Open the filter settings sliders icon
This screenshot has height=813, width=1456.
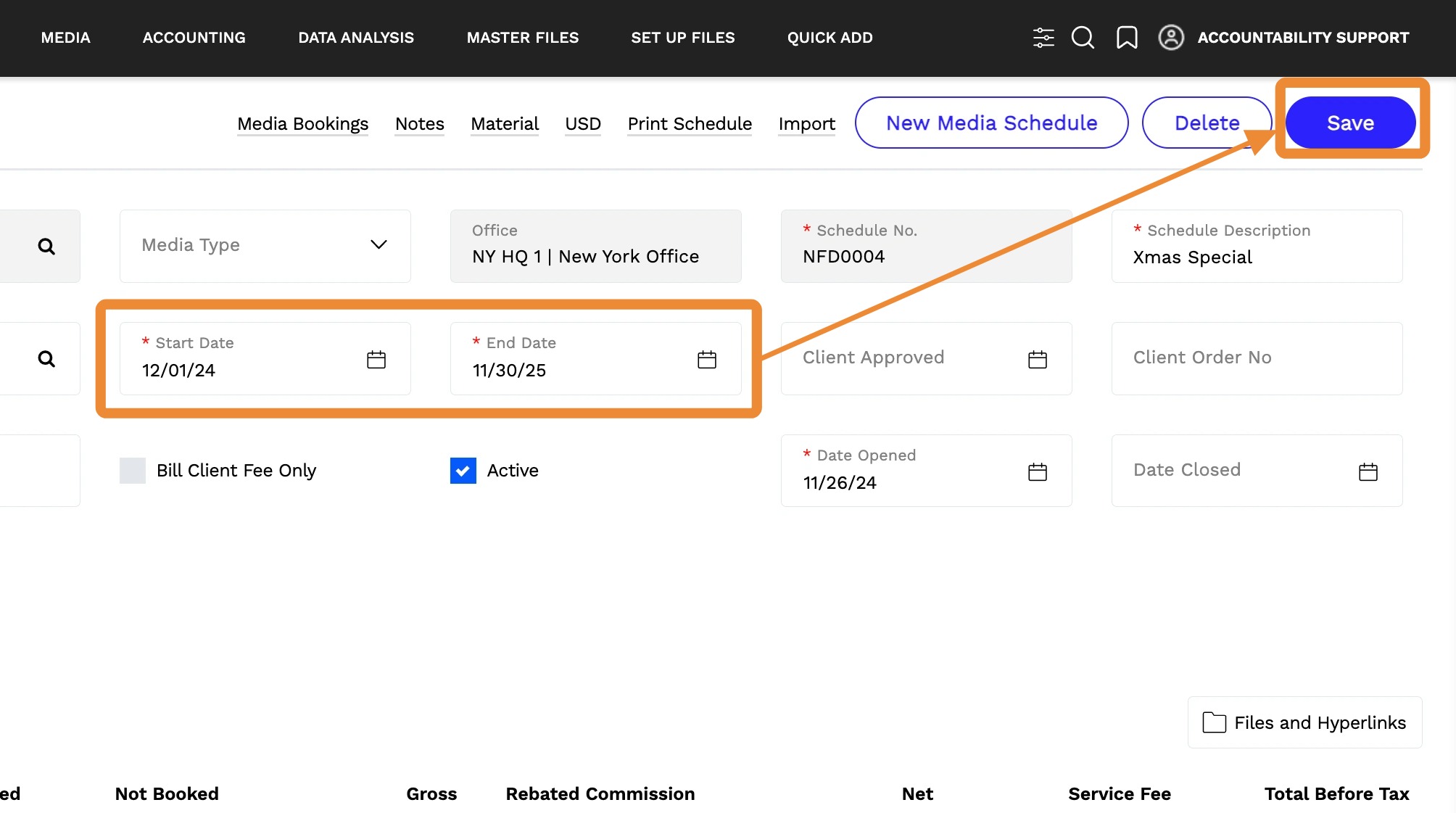(1043, 38)
